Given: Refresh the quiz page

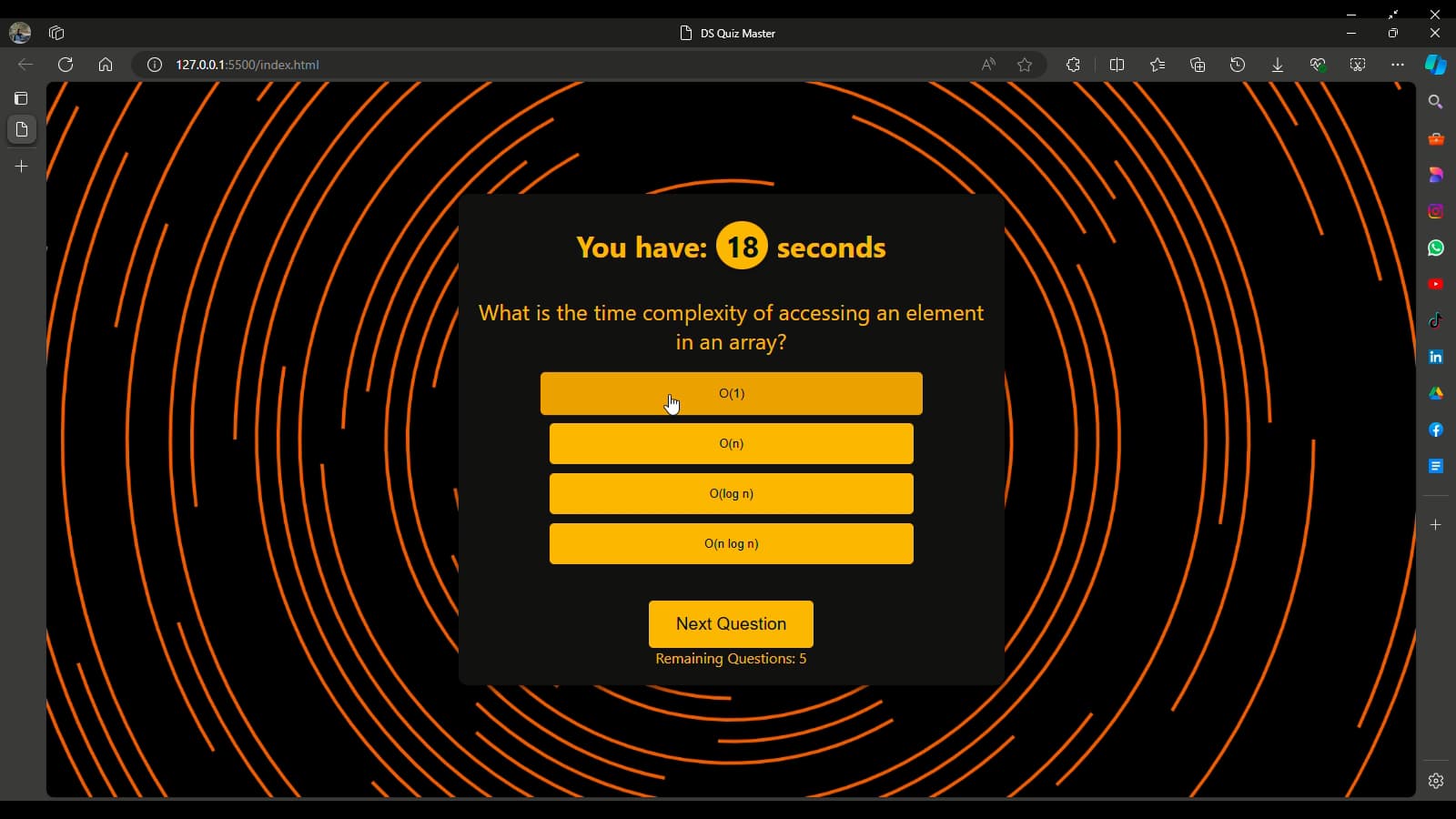Looking at the screenshot, I should pyautogui.click(x=66, y=65).
